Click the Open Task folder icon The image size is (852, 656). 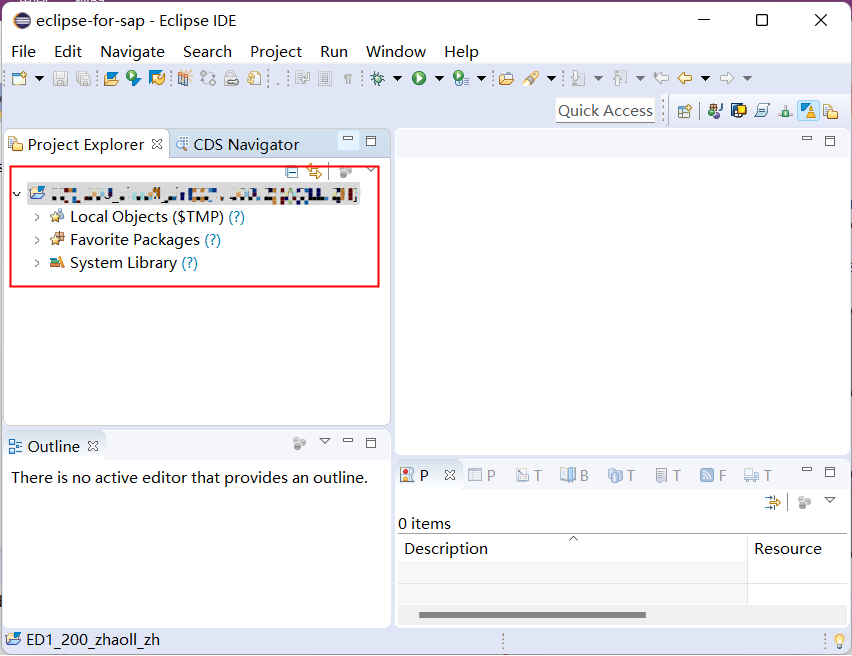[x=506, y=79]
